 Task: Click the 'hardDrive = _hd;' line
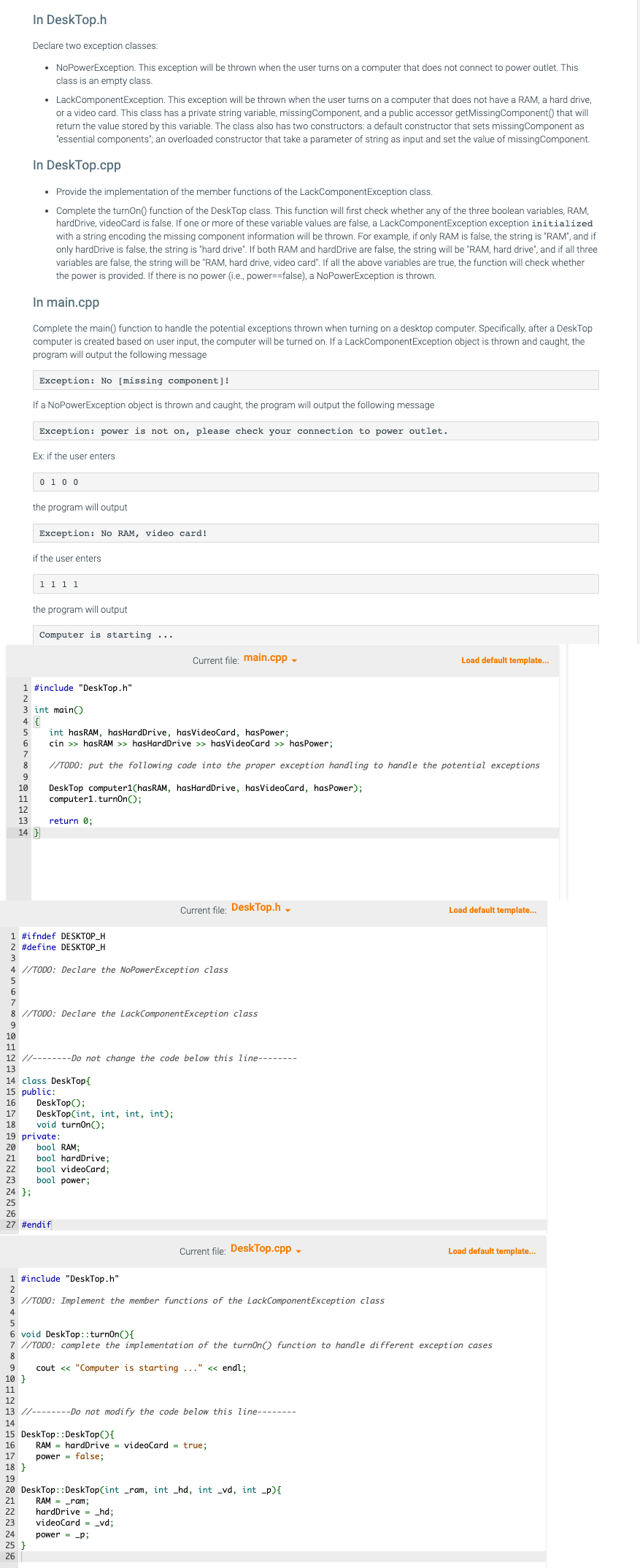(75, 1512)
